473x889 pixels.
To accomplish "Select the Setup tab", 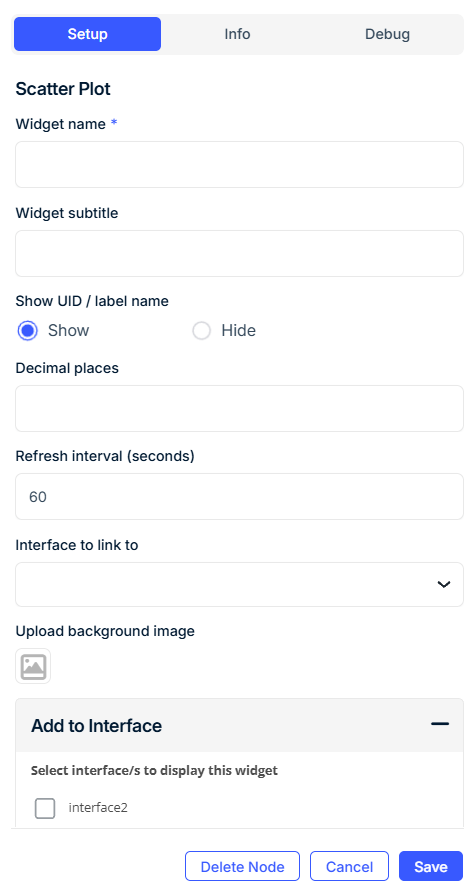I will point(87,34).
